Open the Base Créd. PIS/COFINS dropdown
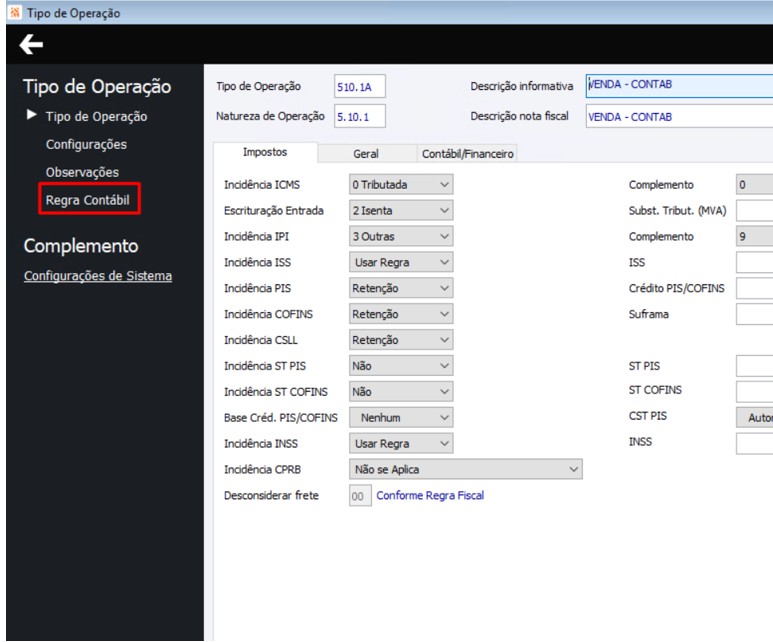 (401, 418)
